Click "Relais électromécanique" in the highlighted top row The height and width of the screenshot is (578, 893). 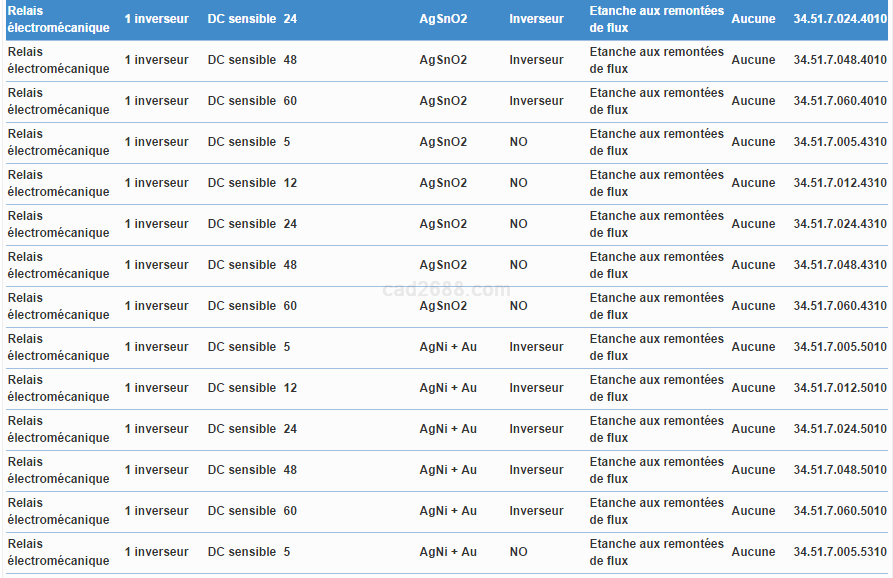[58, 19]
